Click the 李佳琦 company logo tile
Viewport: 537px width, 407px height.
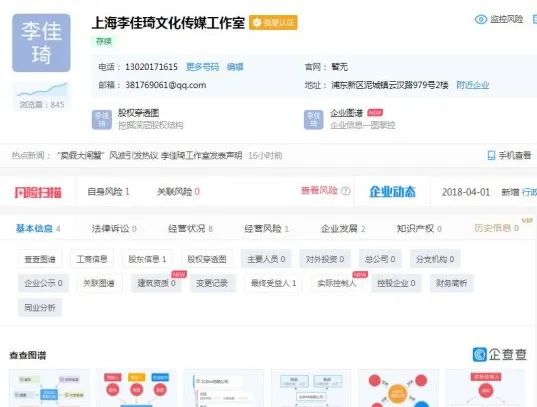(x=41, y=43)
